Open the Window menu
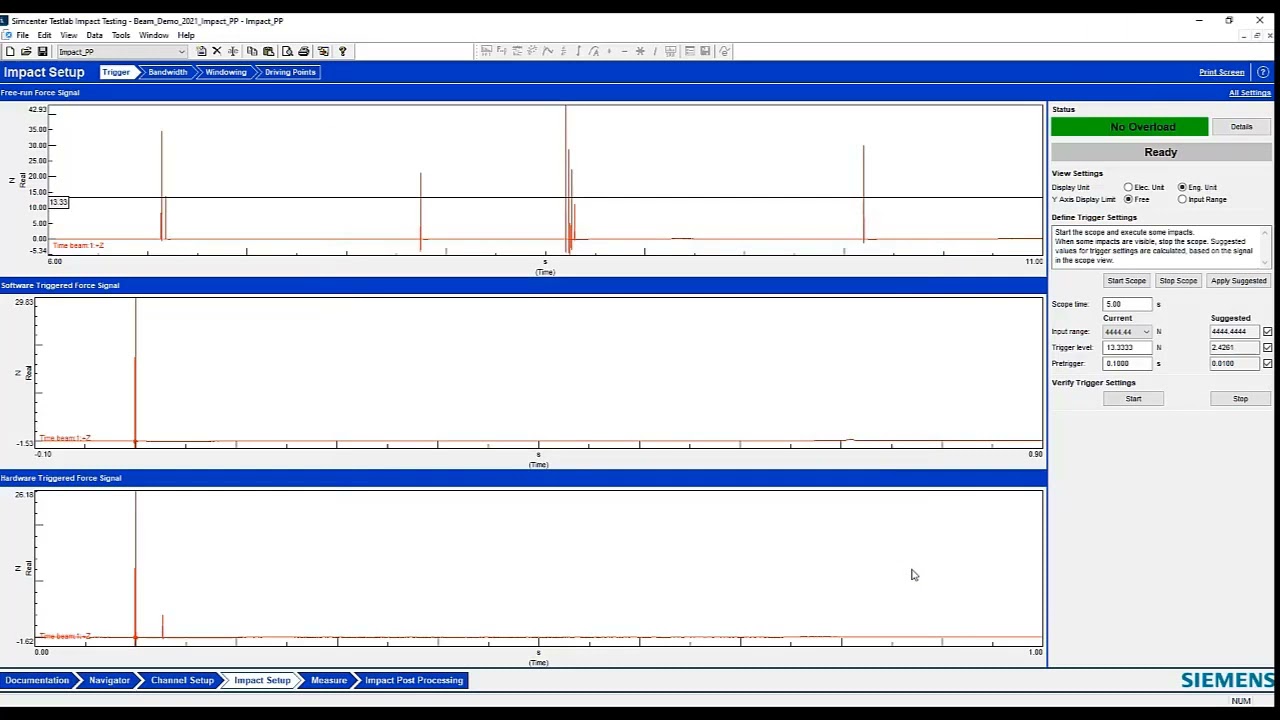1280x720 pixels. [153, 35]
